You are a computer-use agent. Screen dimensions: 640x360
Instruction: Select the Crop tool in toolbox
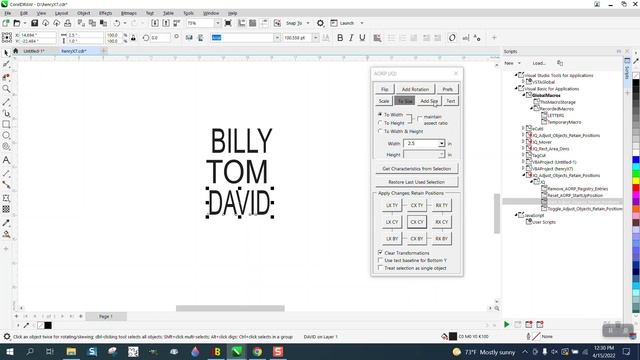6,77
